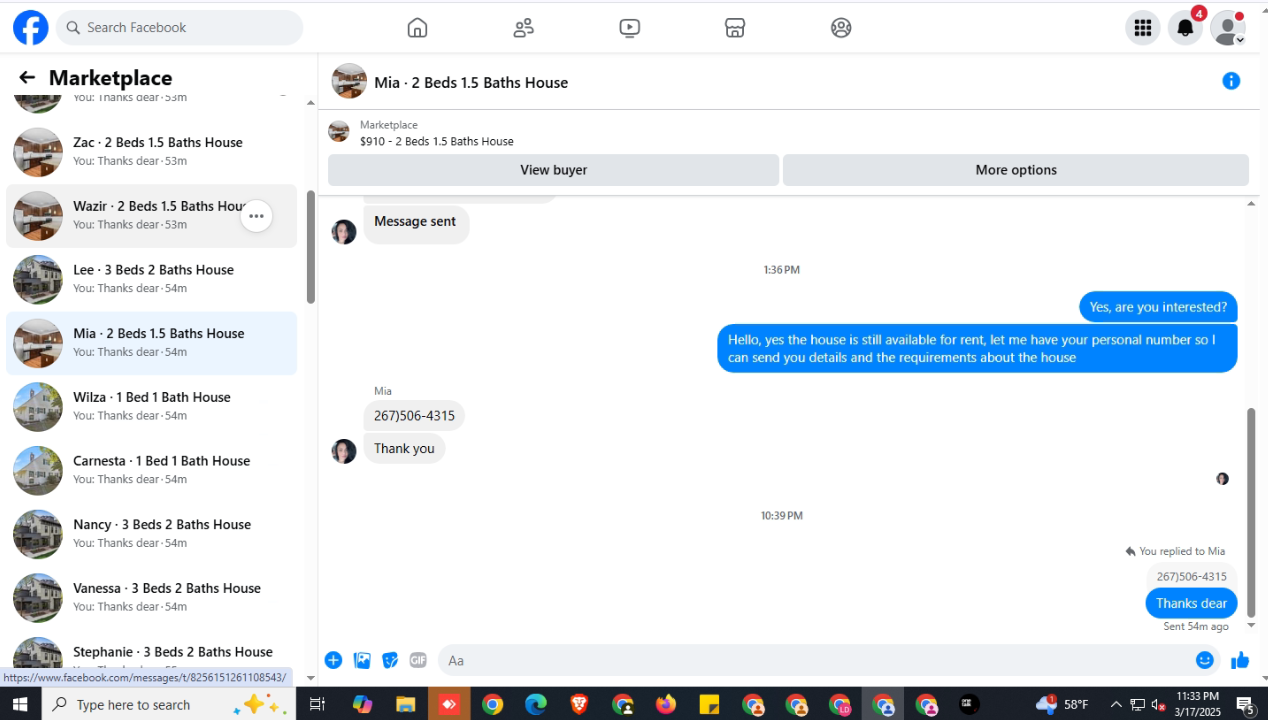Screen dimensions: 1268x720
Task: Open the $910 listing thumbnail
Action: pos(339,132)
